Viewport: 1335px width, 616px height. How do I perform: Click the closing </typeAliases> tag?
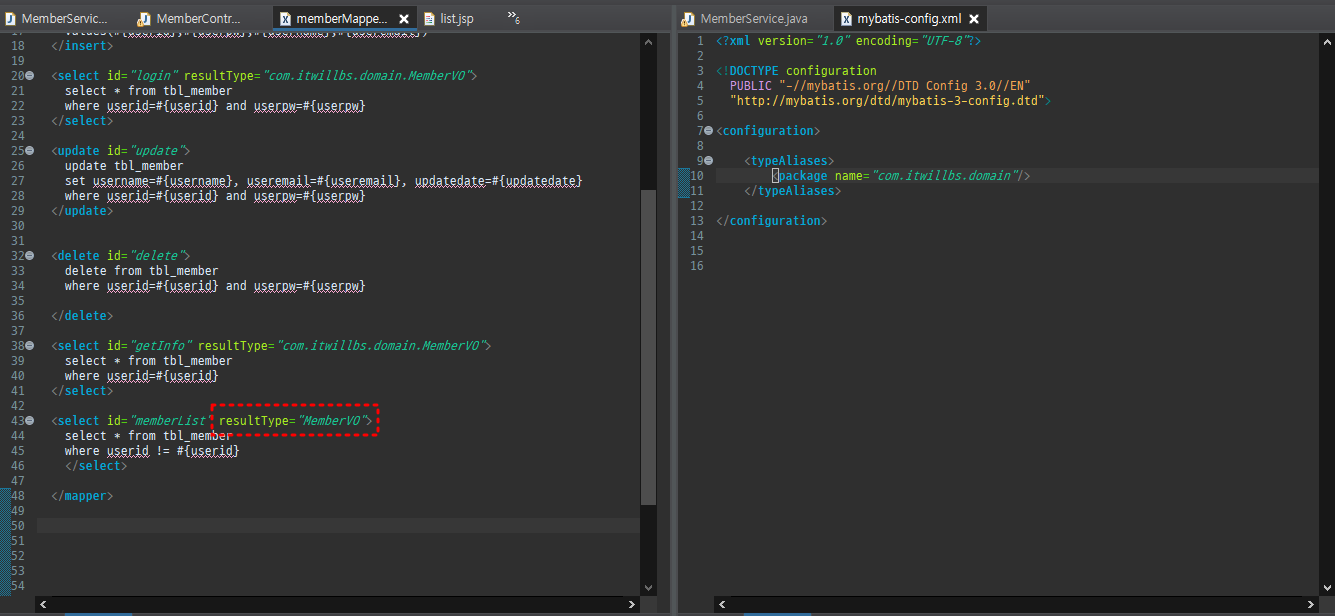pos(793,191)
